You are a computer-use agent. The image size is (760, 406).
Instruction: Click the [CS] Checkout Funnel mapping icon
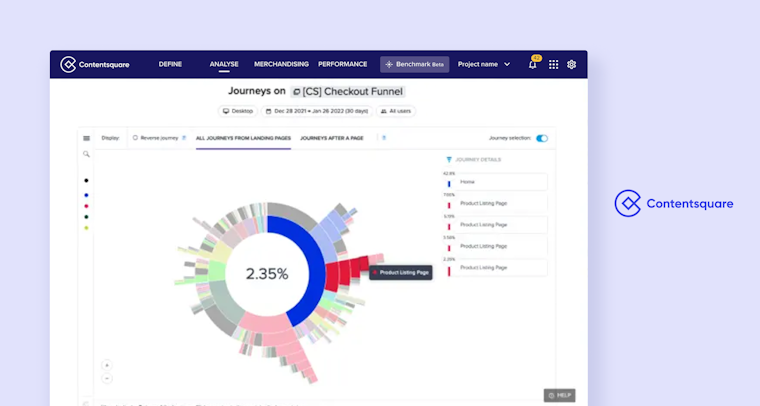click(x=297, y=92)
